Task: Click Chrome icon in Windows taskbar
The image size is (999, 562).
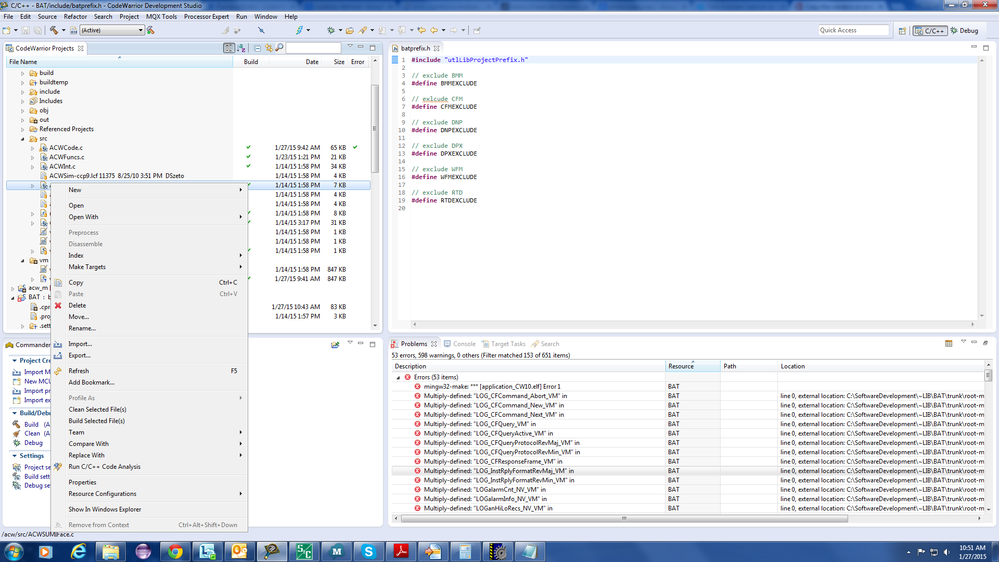Action: pos(175,551)
